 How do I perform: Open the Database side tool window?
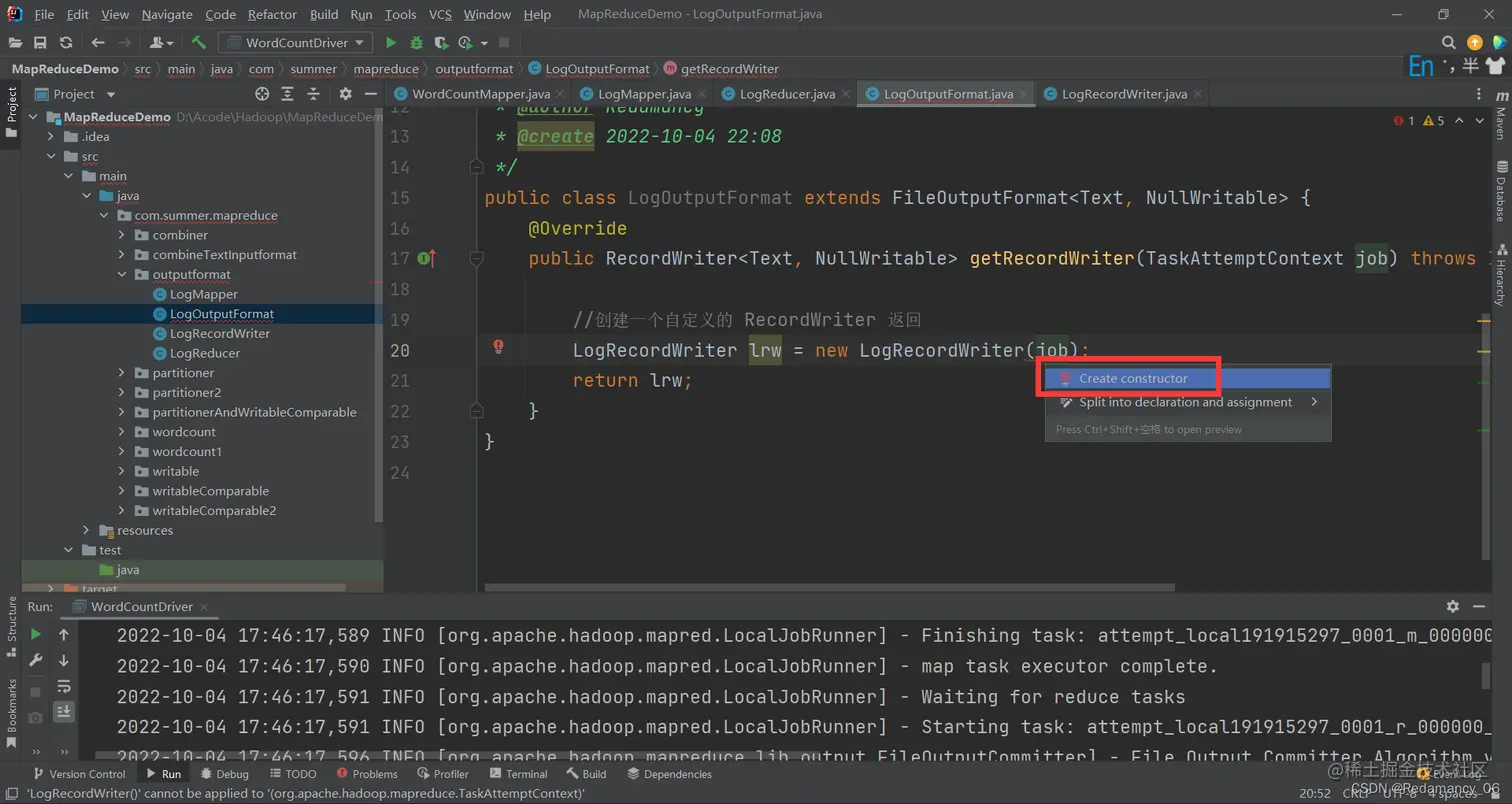[1500, 192]
